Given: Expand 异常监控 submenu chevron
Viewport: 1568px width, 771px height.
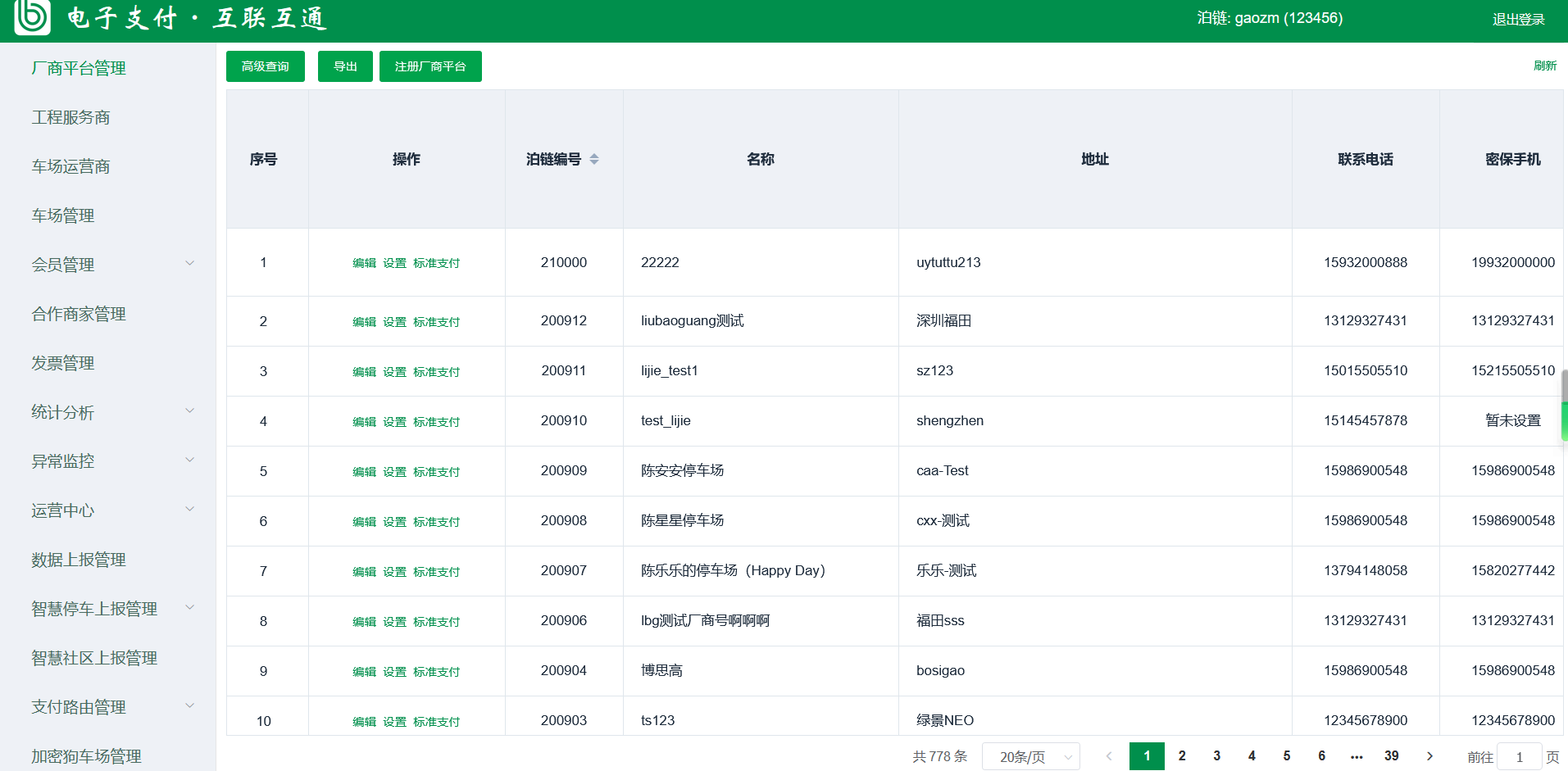Looking at the screenshot, I should point(190,460).
